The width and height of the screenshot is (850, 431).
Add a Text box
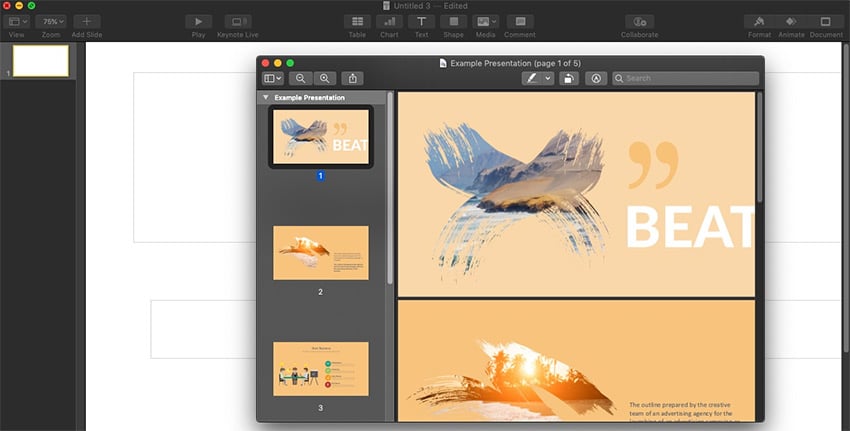[421, 21]
